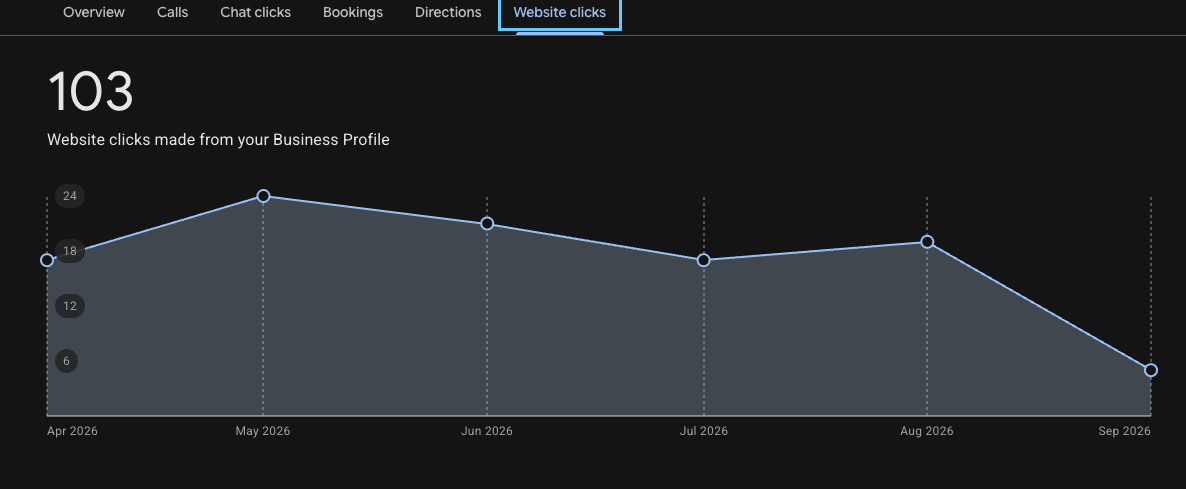Go to the Bookings tab
This screenshot has height=489, width=1186.
[352, 13]
